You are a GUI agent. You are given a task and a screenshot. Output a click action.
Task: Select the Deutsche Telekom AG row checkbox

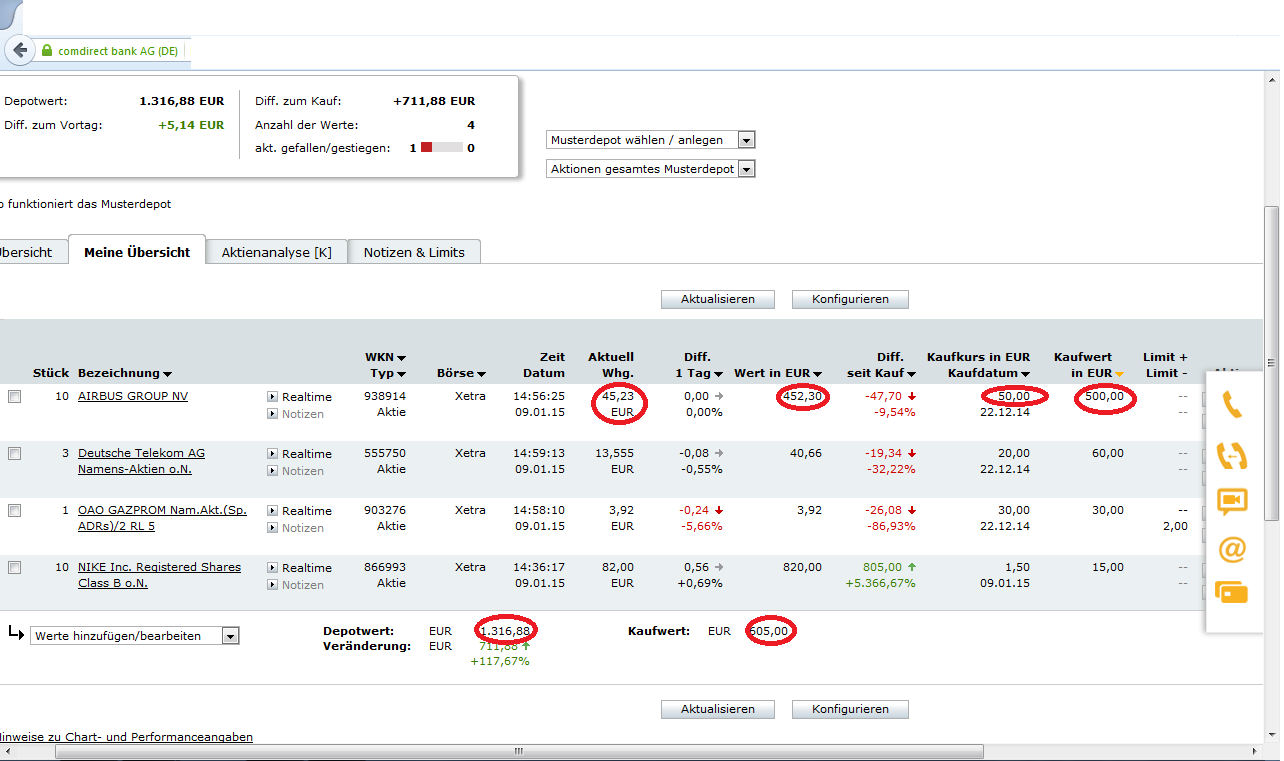14,454
